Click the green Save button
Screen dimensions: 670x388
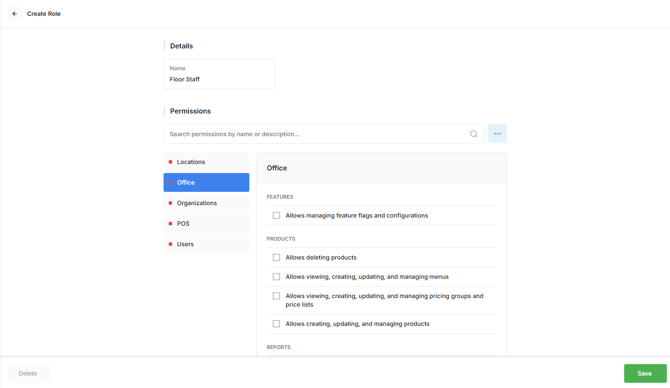(645, 373)
